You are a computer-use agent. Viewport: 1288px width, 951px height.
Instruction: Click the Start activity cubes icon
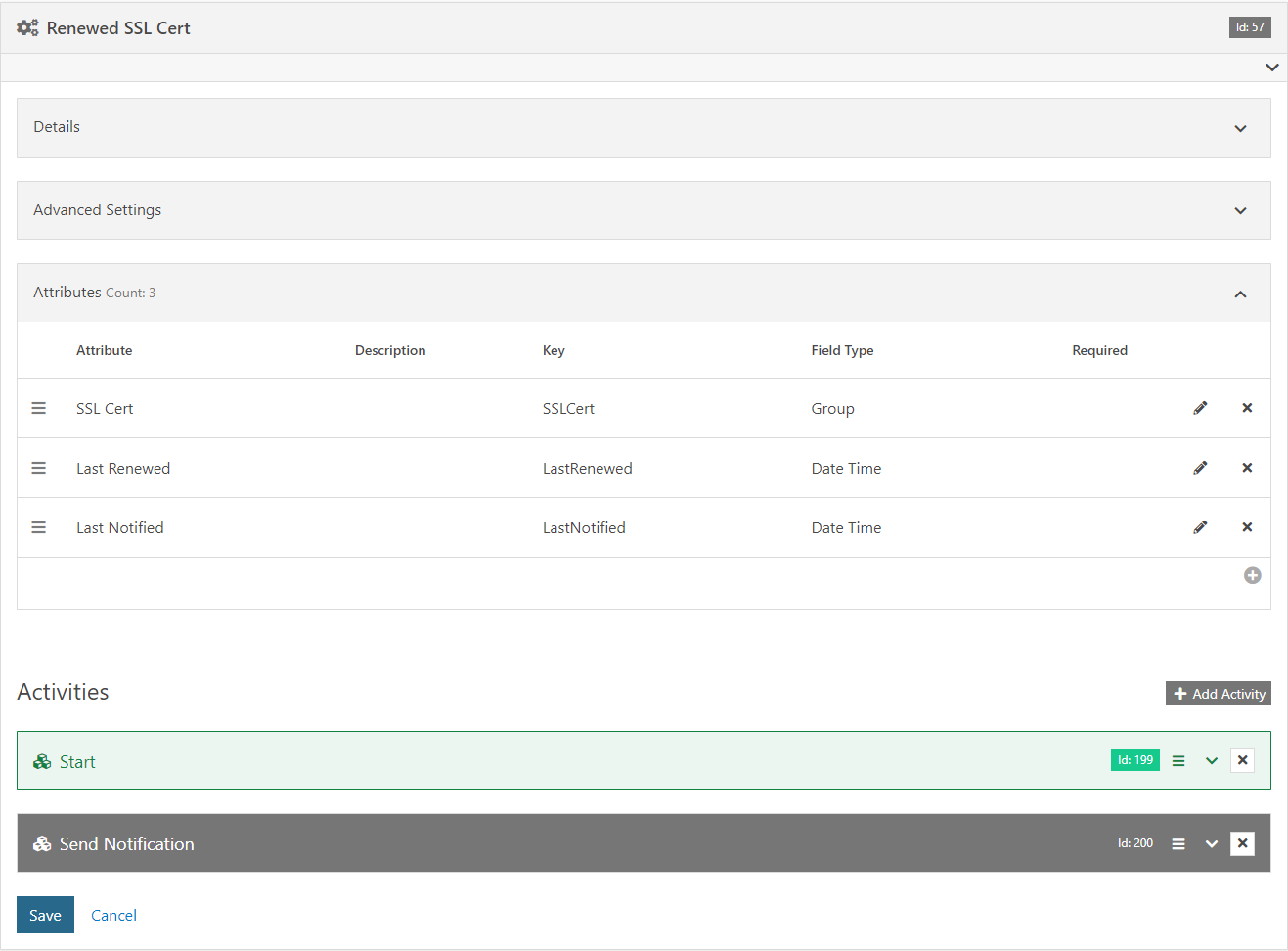(x=42, y=761)
